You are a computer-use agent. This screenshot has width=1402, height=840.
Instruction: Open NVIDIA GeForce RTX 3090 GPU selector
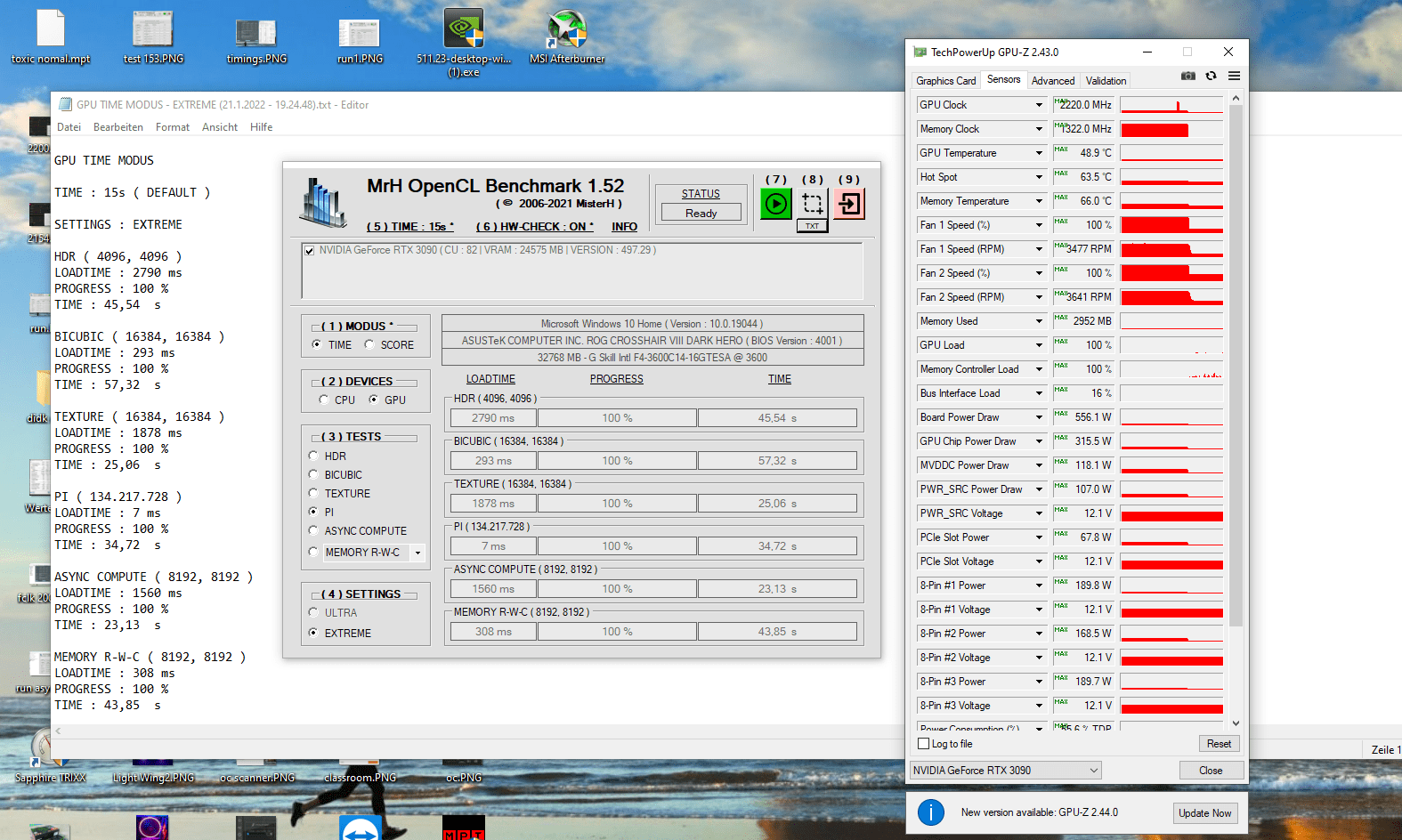[1006, 771]
